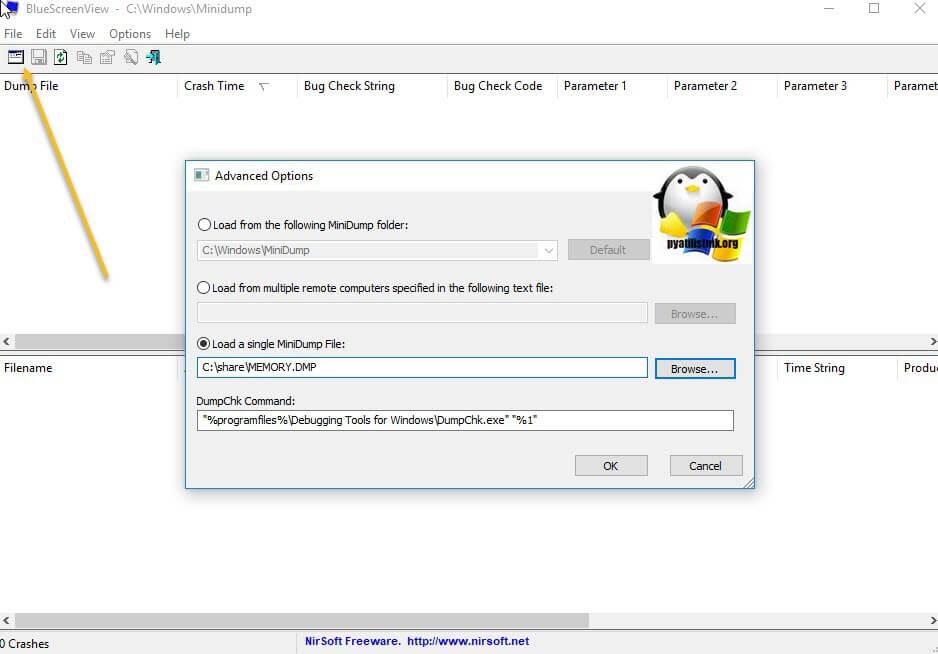Click Browse for single MiniDump file

[695, 369]
